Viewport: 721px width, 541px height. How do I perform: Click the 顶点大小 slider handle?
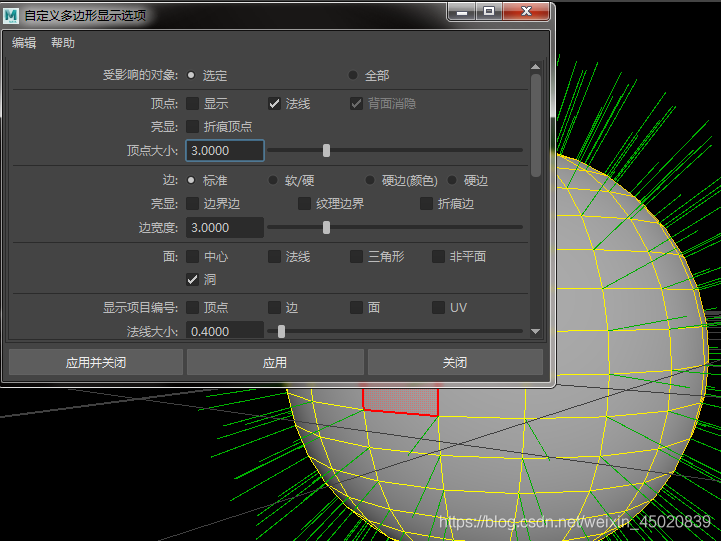point(326,150)
